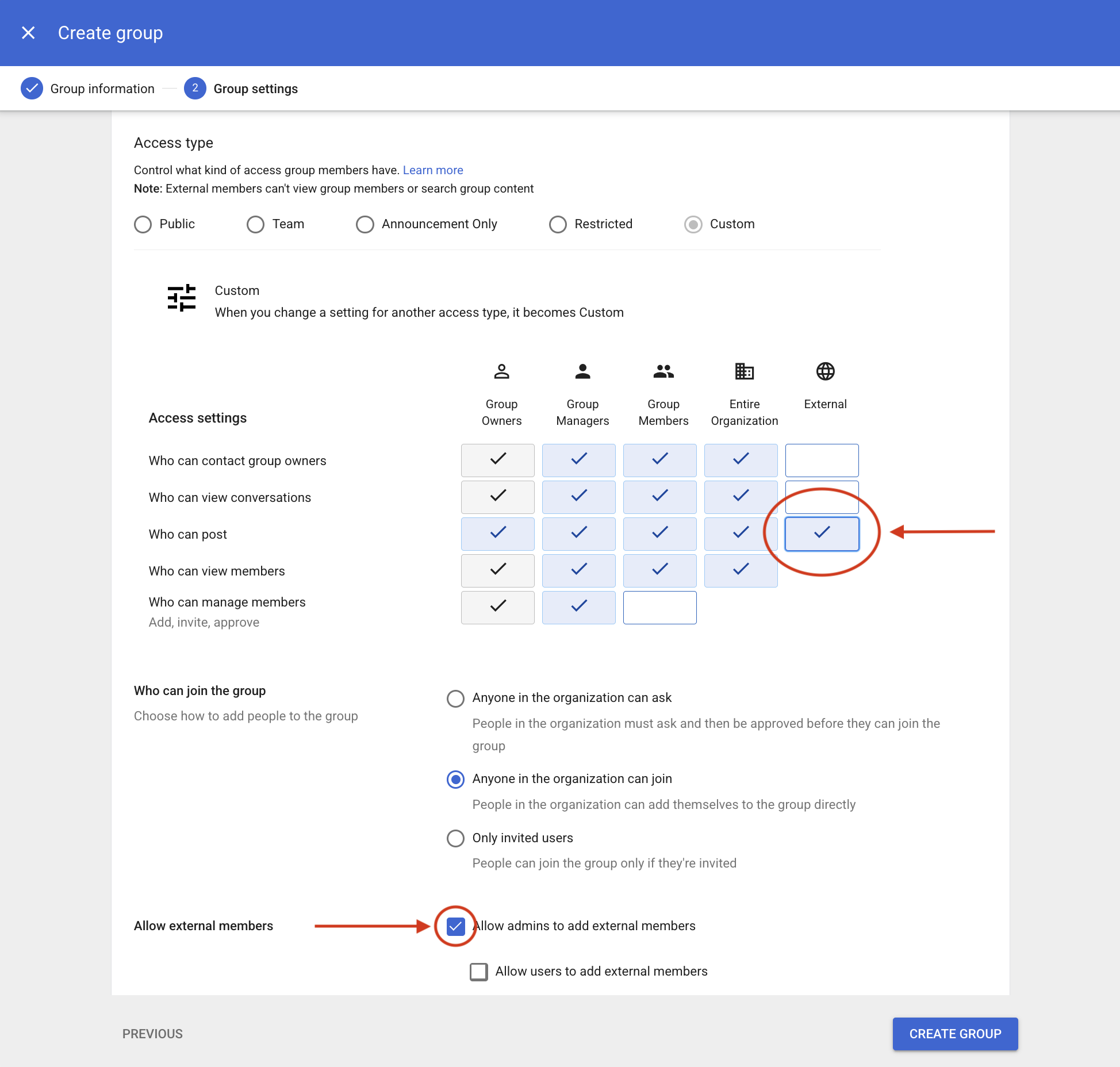Click the Group Members people icon
The image size is (1120, 1067).
point(663,371)
